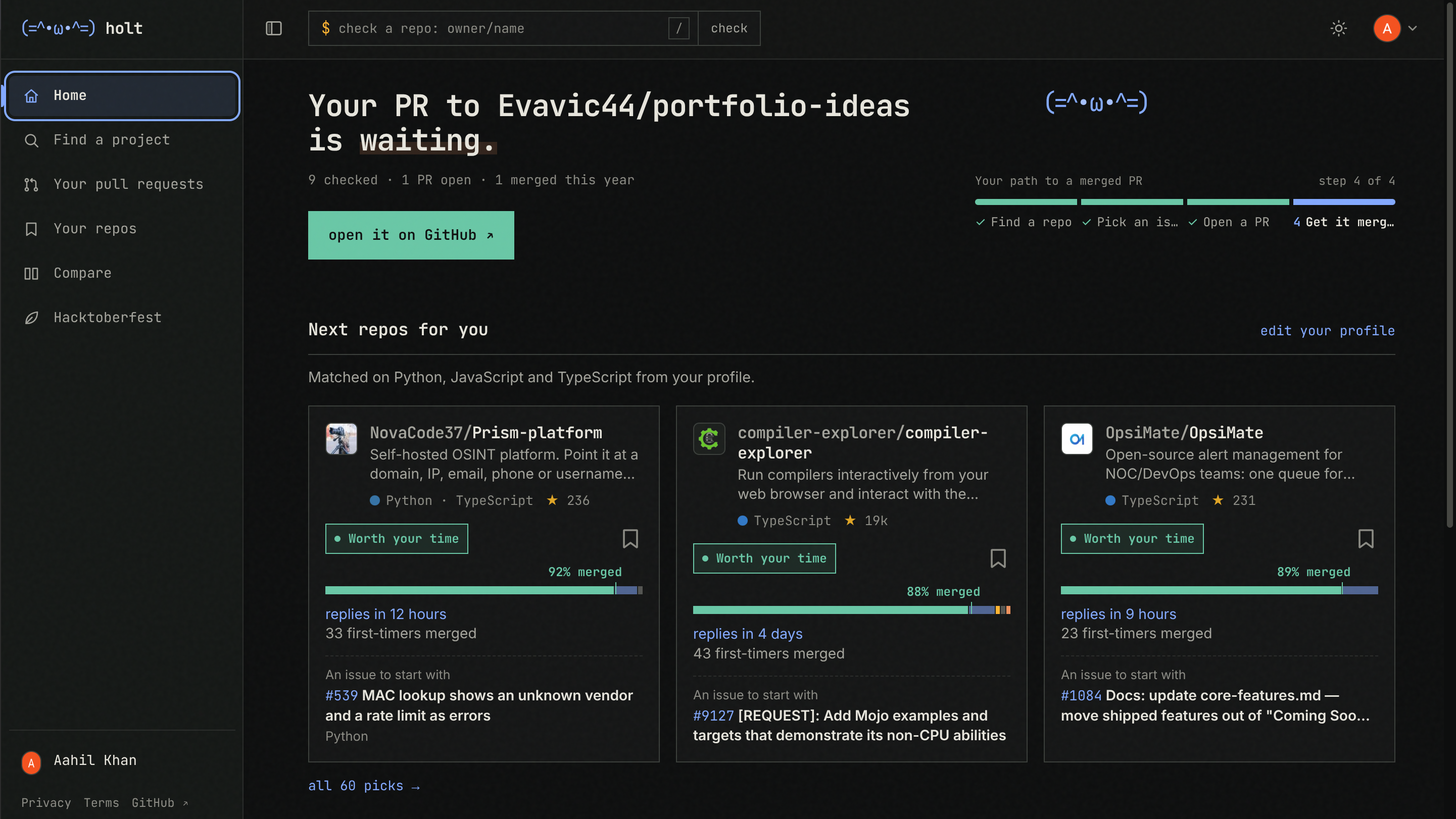Screen dimensions: 1456x819
Task: Open issue #9127 Add Mojo examples
Action: pyautogui.click(x=849, y=725)
